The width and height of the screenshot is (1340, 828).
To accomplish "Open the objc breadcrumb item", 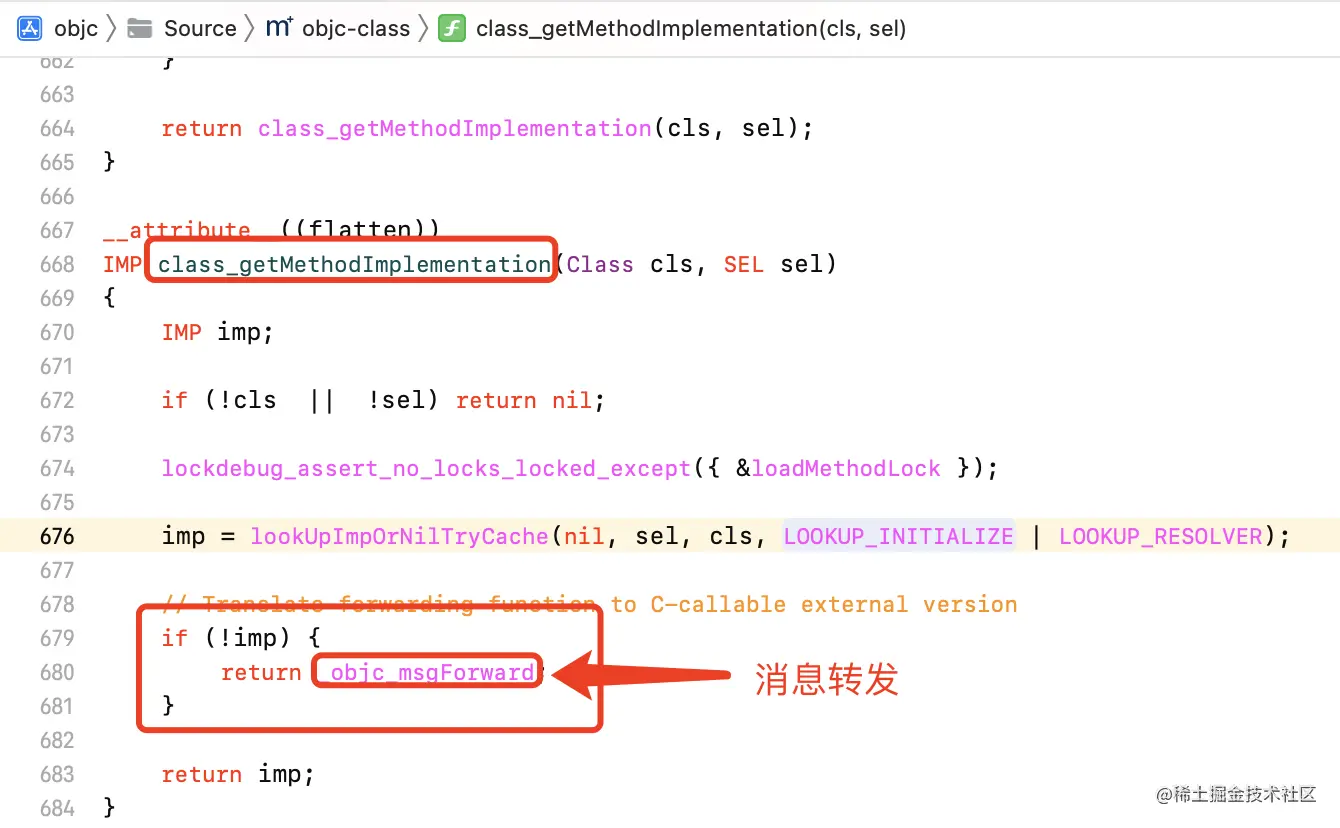I will point(76,28).
